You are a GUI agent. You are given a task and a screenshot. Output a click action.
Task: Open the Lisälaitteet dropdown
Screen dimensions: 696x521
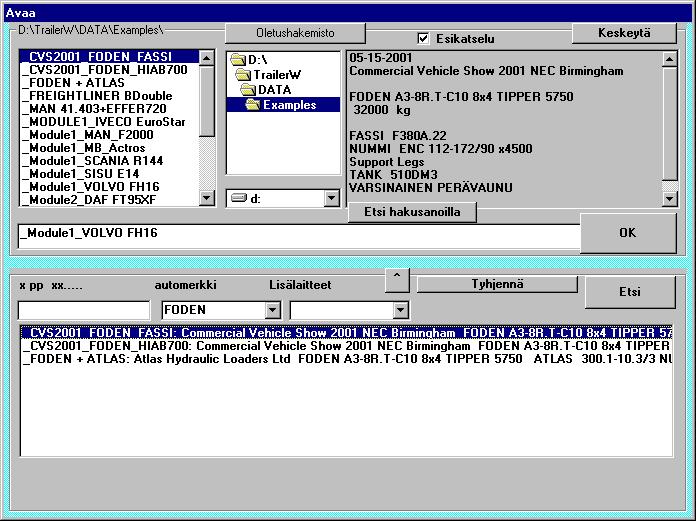point(400,310)
